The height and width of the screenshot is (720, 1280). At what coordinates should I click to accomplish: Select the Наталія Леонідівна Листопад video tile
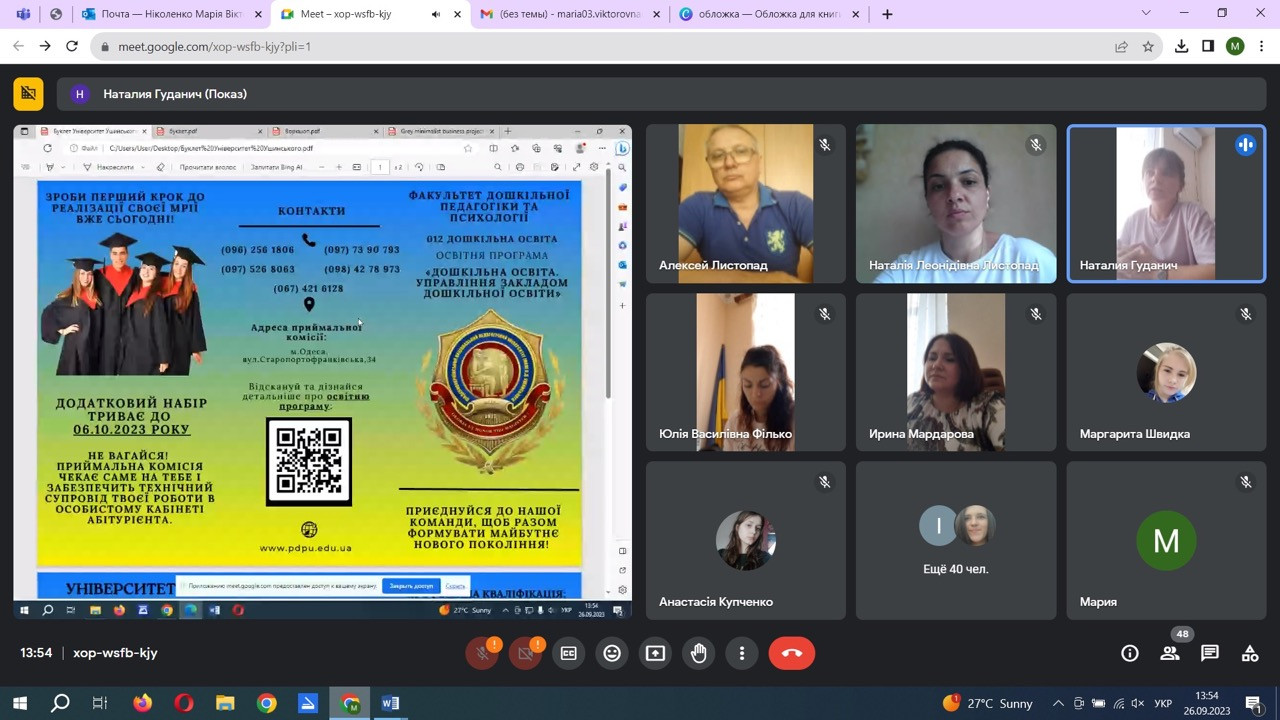[x=956, y=204]
